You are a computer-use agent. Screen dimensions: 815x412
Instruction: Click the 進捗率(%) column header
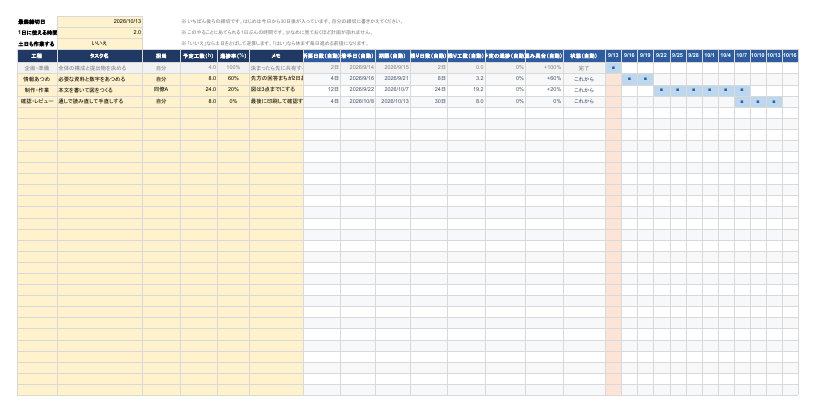click(x=233, y=56)
